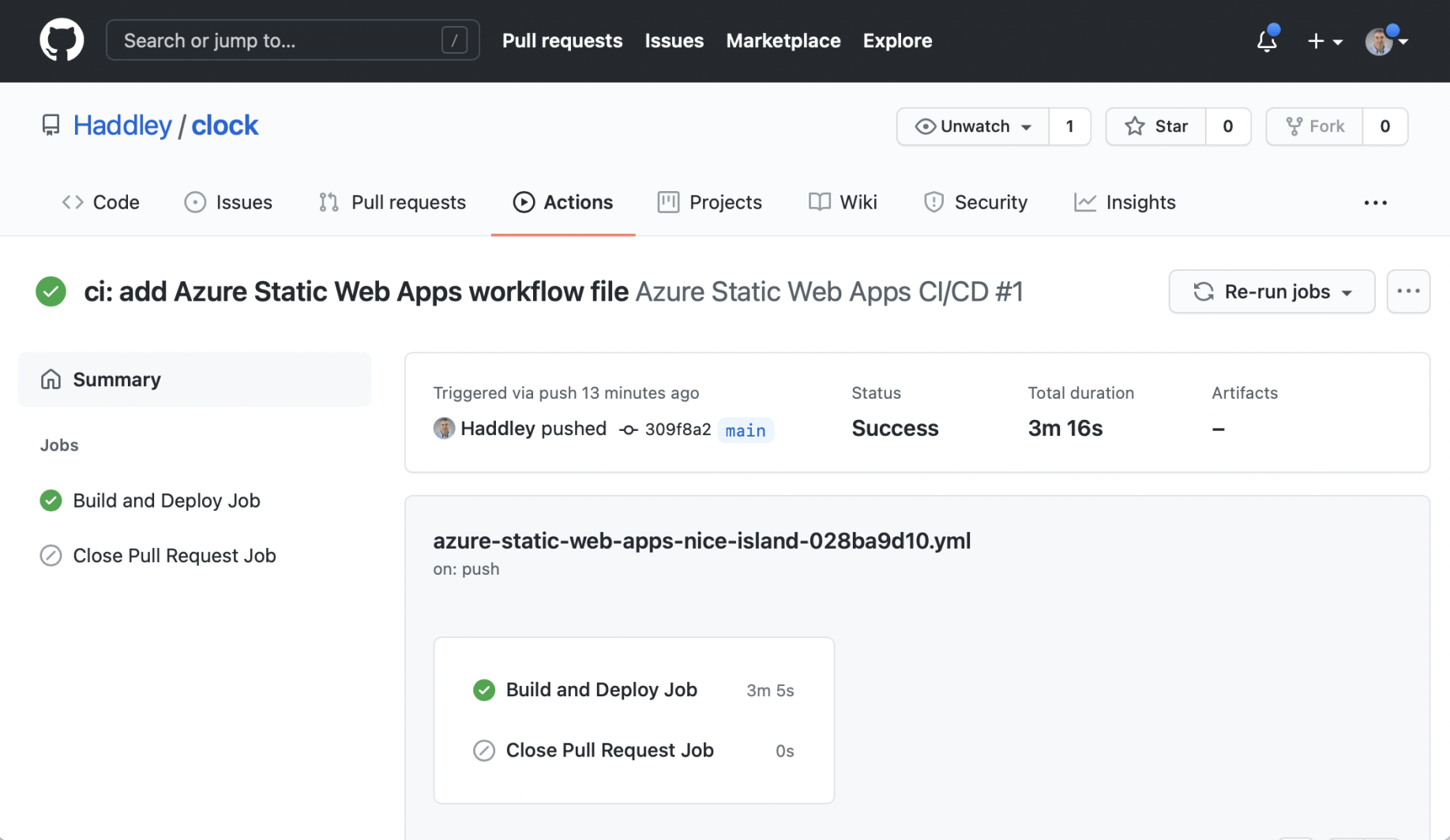Show more repository tabs ellipsis

[1375, 203]
